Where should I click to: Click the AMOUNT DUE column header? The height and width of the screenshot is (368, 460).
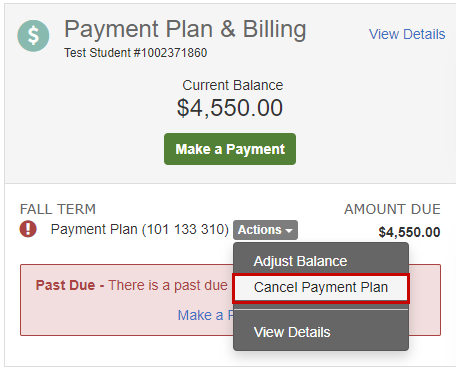[392, 209]
